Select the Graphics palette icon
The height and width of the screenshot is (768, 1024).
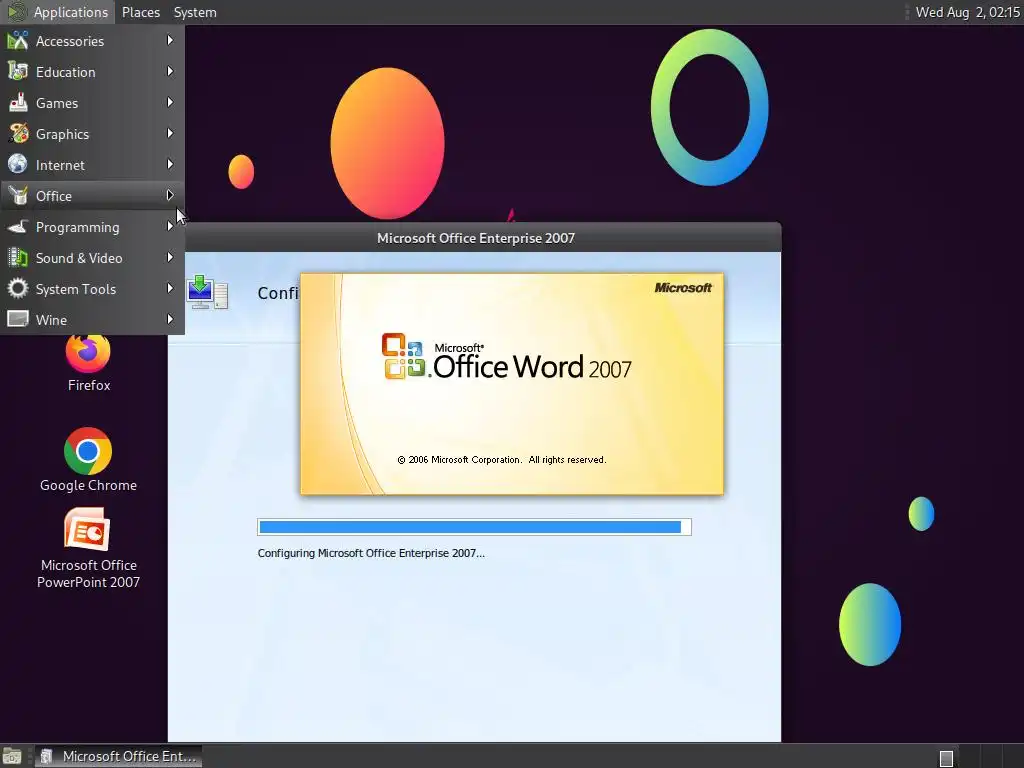point(18,134)
